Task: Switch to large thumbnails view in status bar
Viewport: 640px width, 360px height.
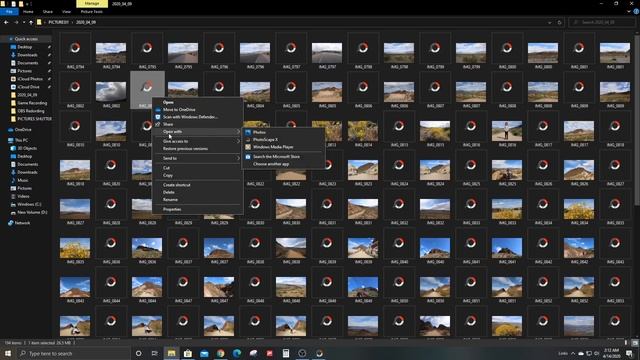Action: pyautogui.click(x=635, y=343)
